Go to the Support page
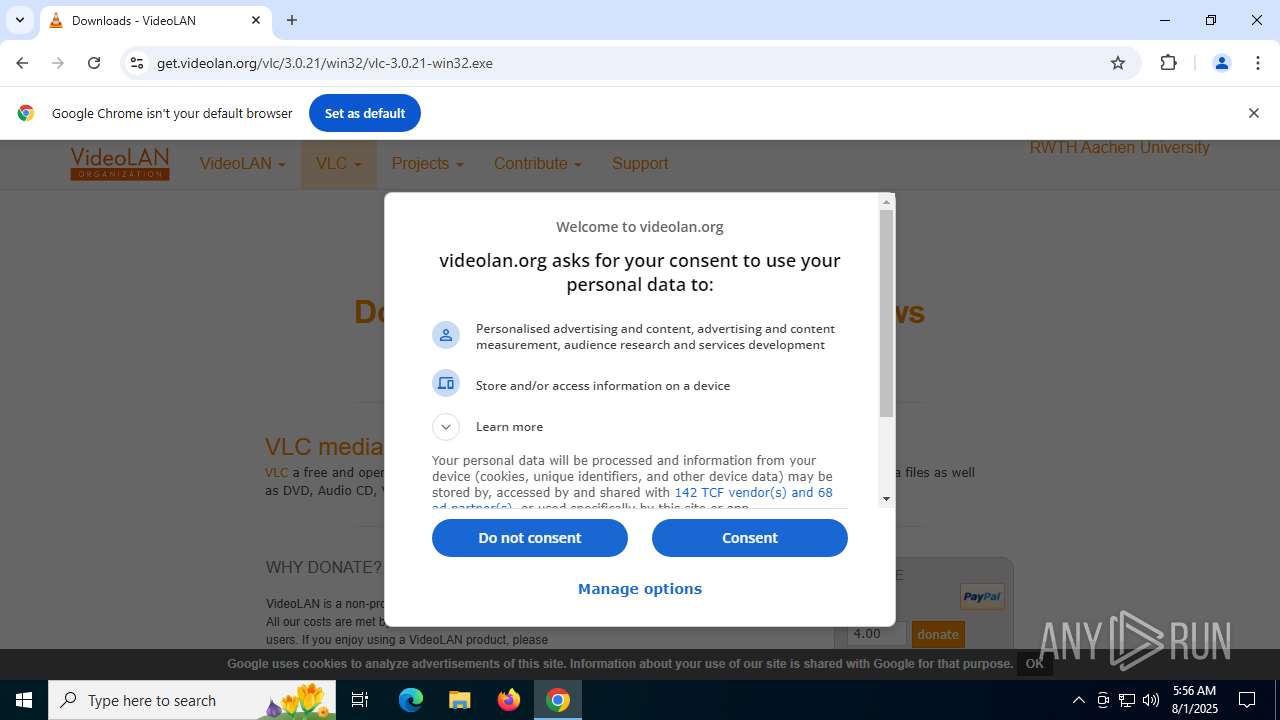 pos(640,164)
